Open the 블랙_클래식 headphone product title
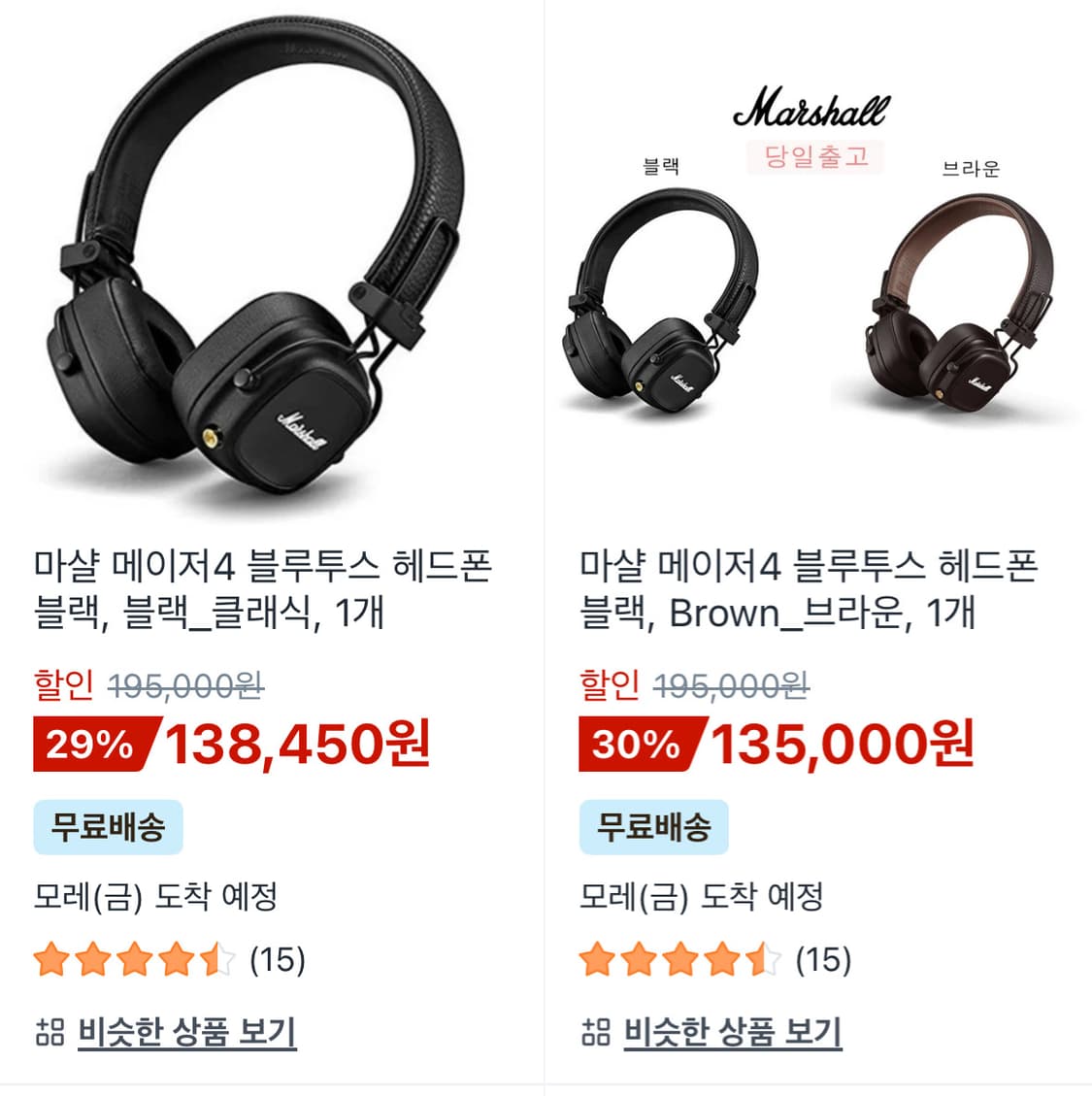This screenshot has height=1096, width=1092. 263,589
